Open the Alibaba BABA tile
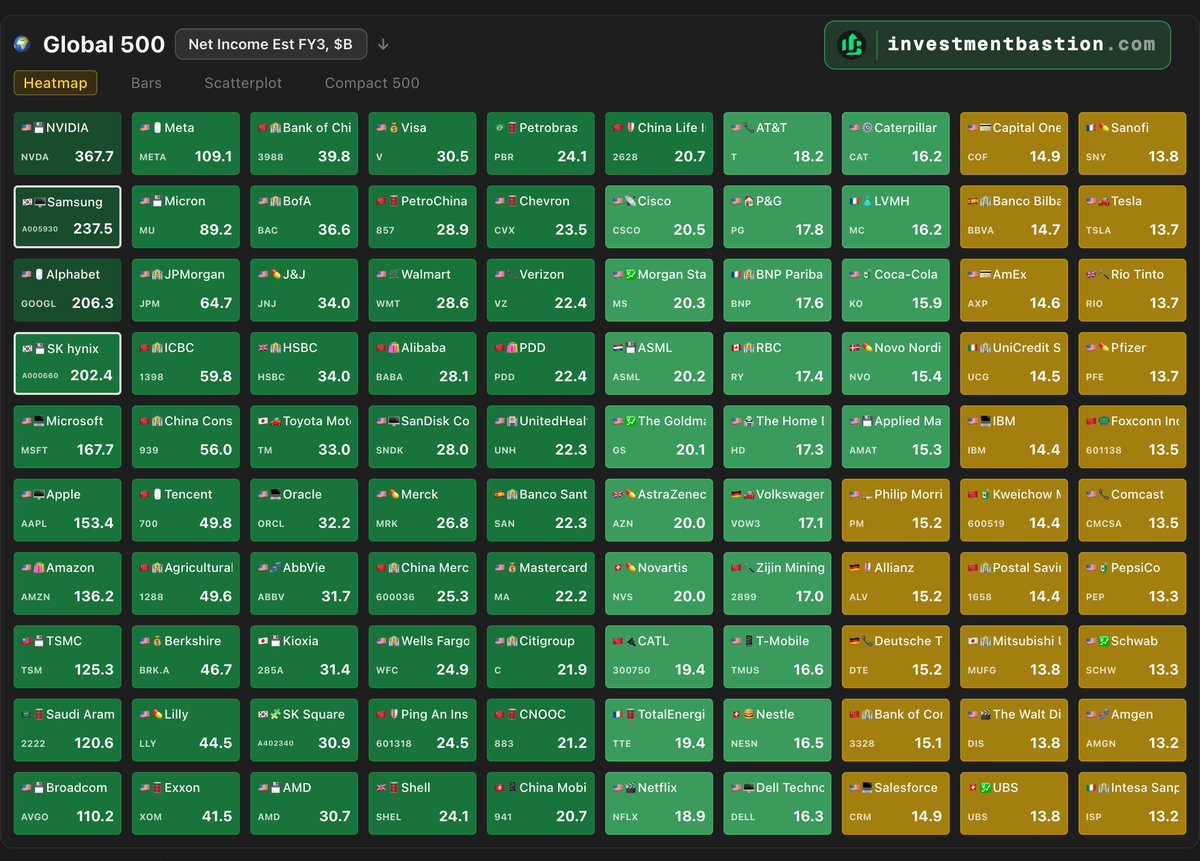The image size is (1200, 861). point(422,363)
